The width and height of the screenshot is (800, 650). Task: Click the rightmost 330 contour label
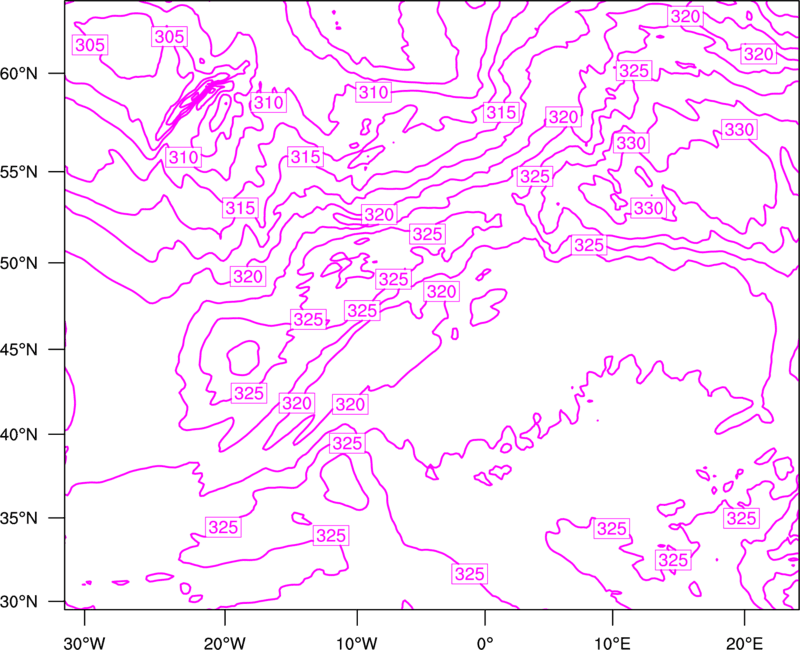click(739, 130)
